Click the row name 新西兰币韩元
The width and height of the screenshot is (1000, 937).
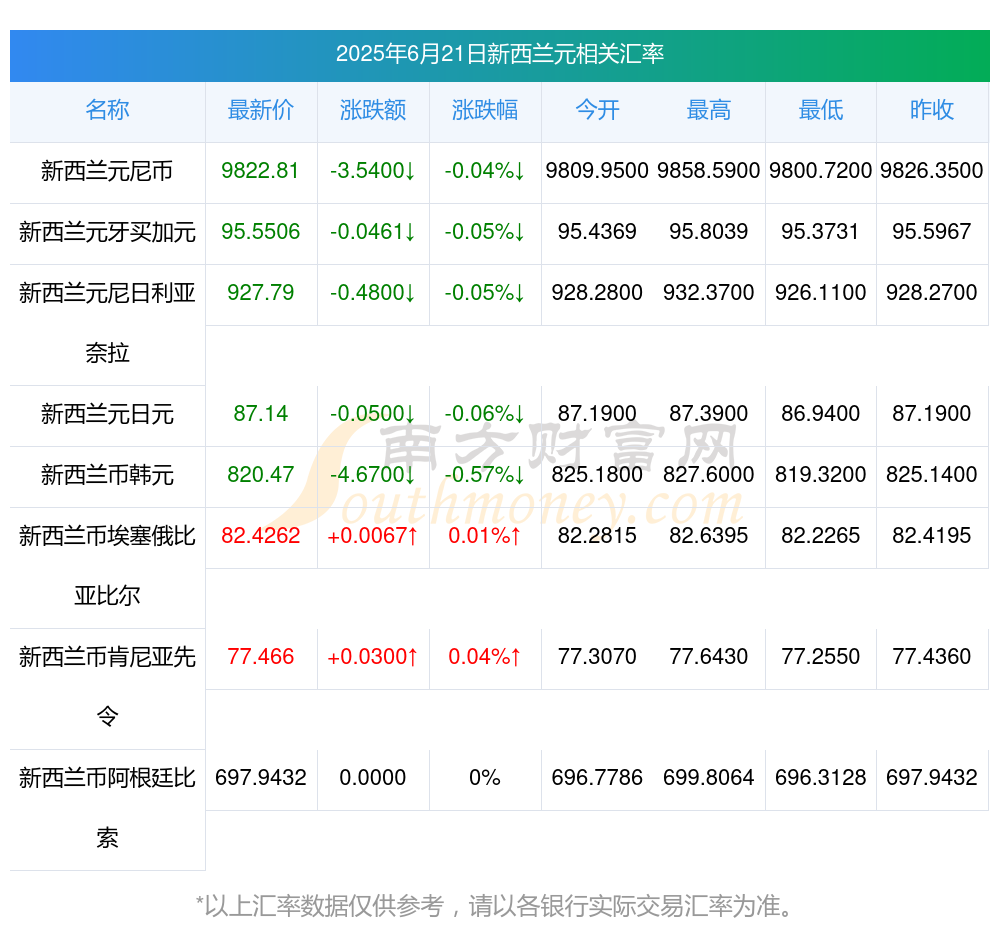click(x=107, y=475)
